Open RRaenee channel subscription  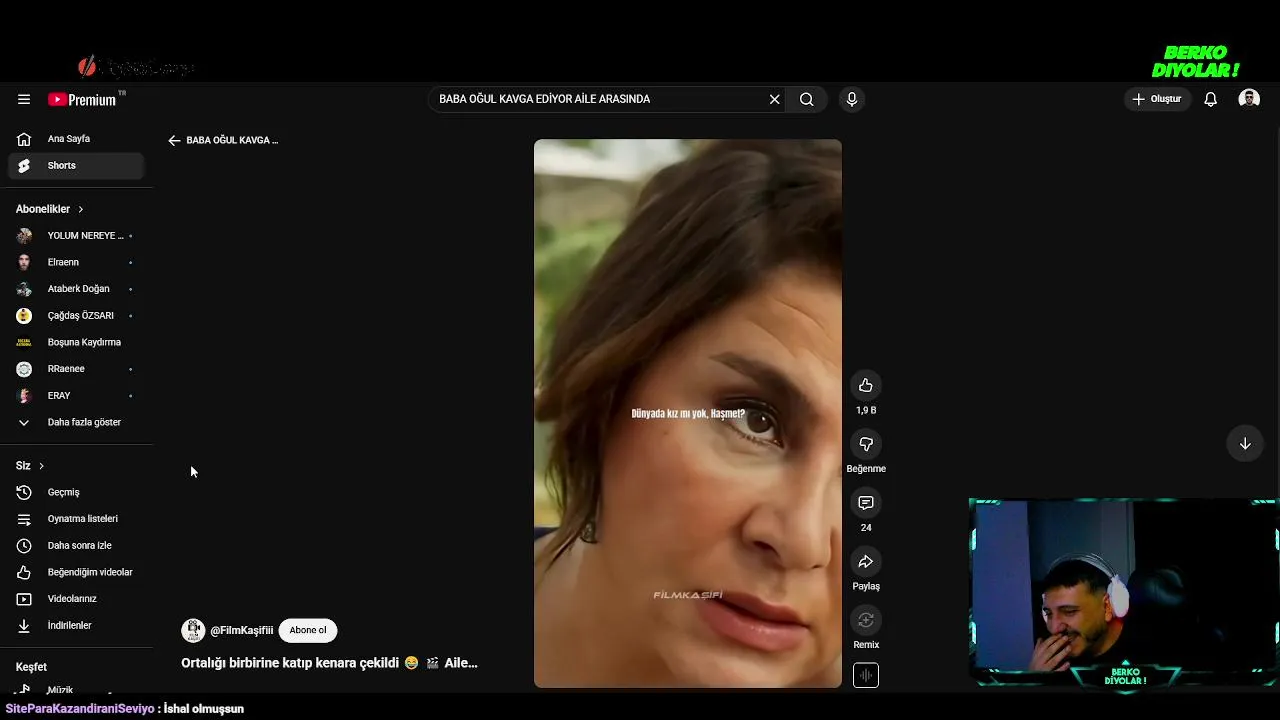pos(76,369)
